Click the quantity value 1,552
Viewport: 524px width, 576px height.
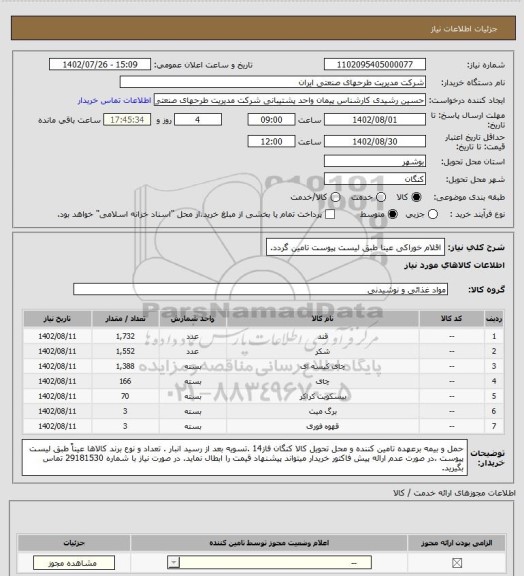[125, 351]
